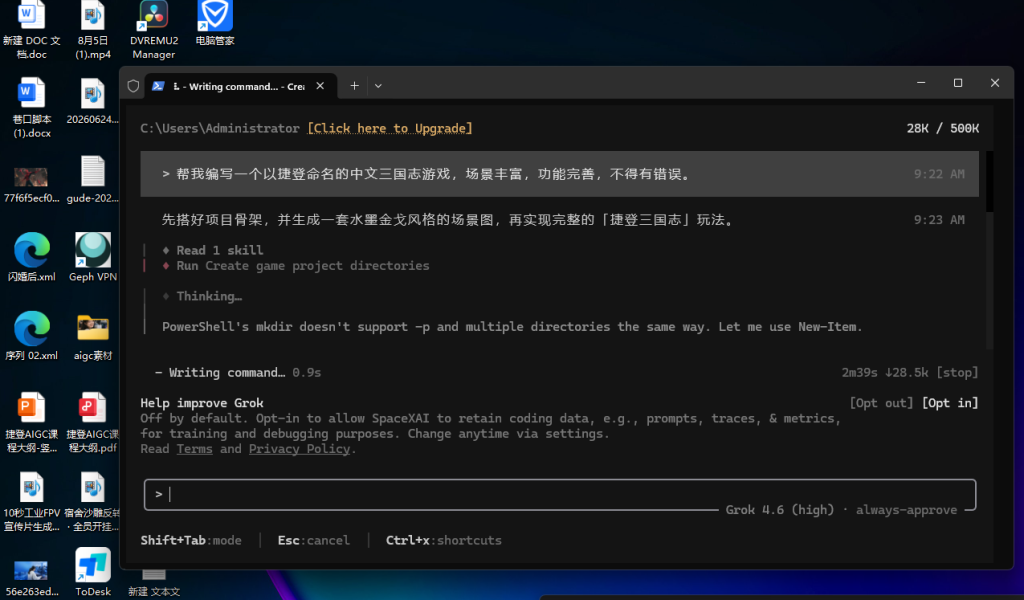Viewport: 1024px width, 600px height.
Task: Add a new terminal tab
Action: click(x=355, y=86)
